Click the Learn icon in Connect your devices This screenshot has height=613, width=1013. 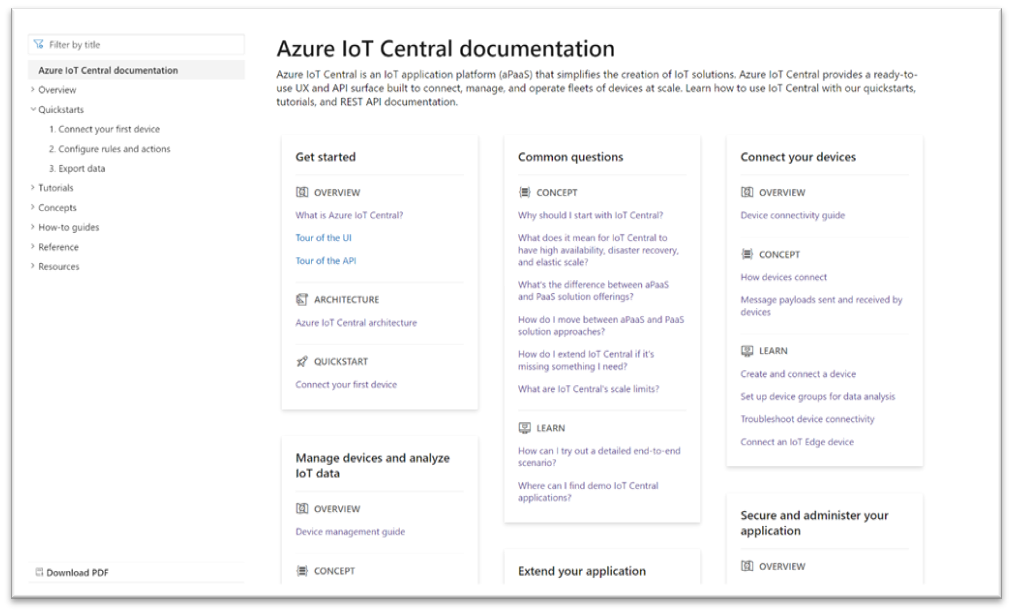(x=747, y=351)
